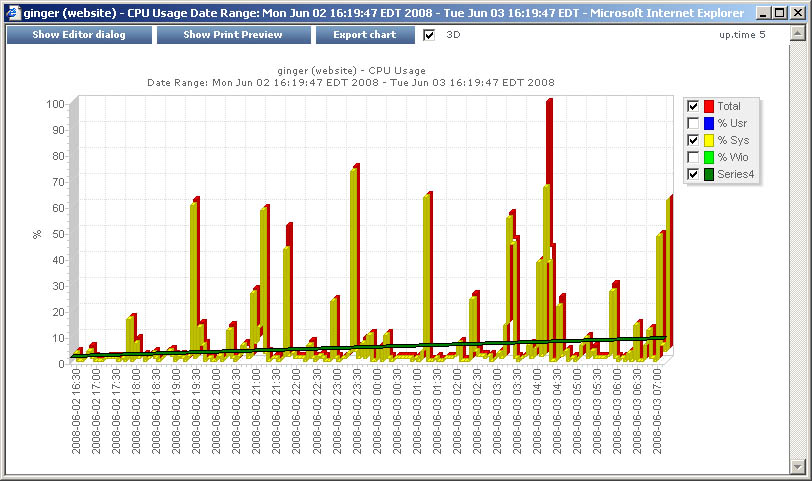
Task: Click the '2008-06-03 00:00' axis label
Action: click(x=376, y=412)
